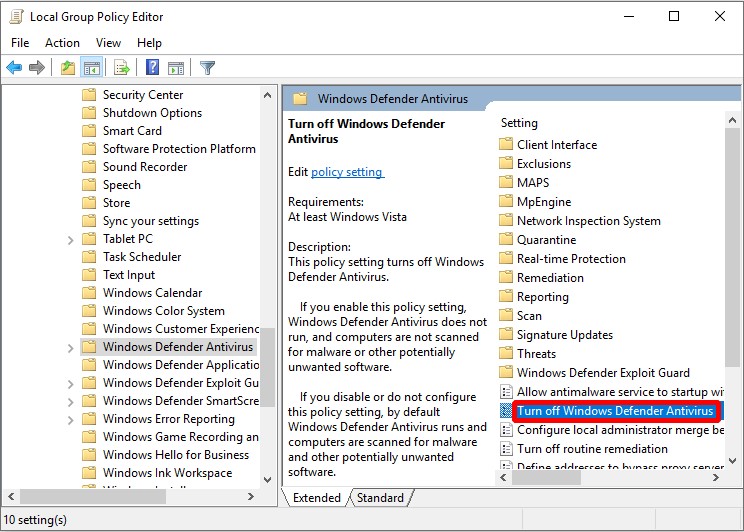Open the Remediation folder
744x532 pixels.
point(550,278)
